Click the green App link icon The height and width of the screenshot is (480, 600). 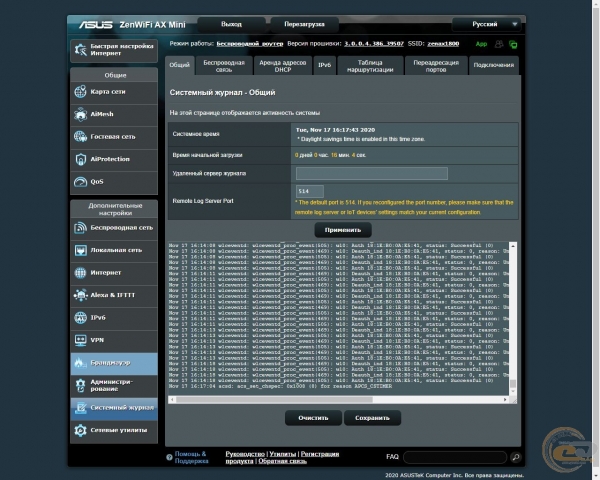coord(481,44)
